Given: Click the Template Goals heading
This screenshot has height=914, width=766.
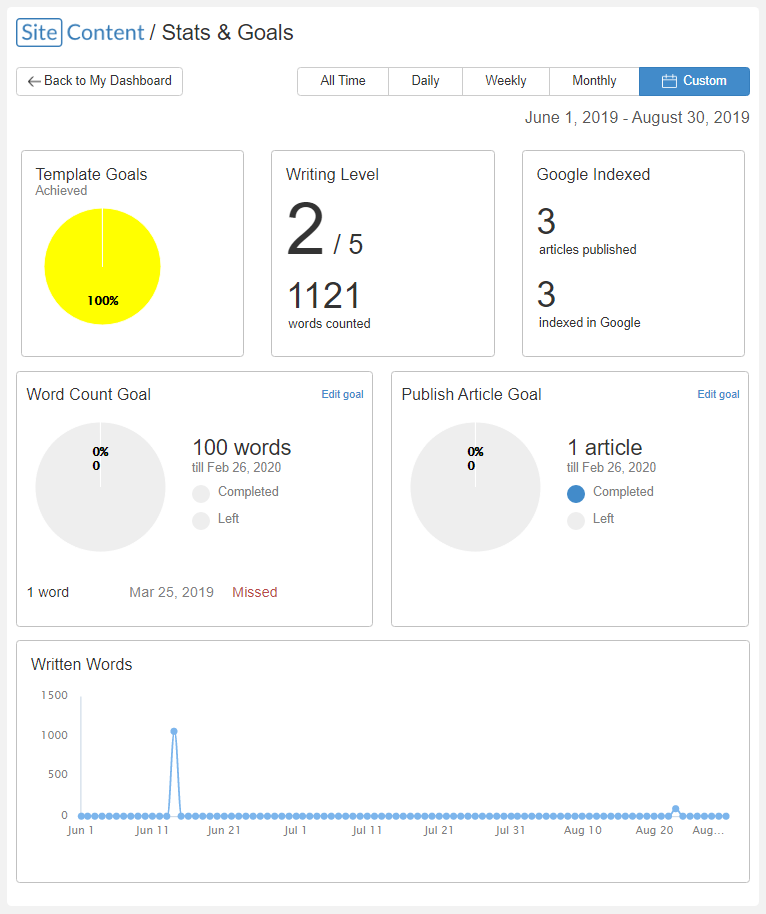Looking at the screenshot, I should [91, 174].
